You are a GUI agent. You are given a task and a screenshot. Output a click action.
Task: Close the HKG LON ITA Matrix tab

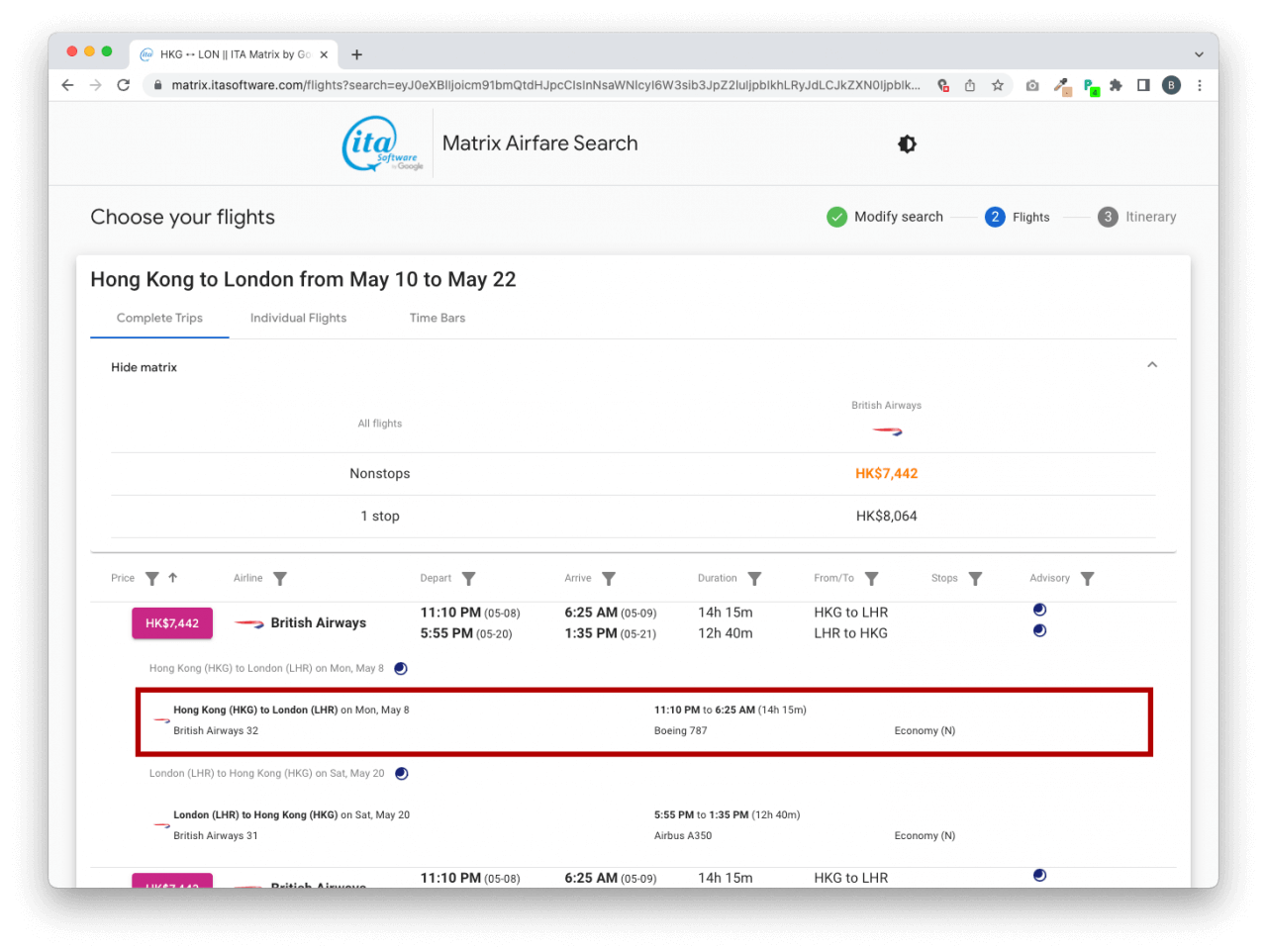(324, 54)
